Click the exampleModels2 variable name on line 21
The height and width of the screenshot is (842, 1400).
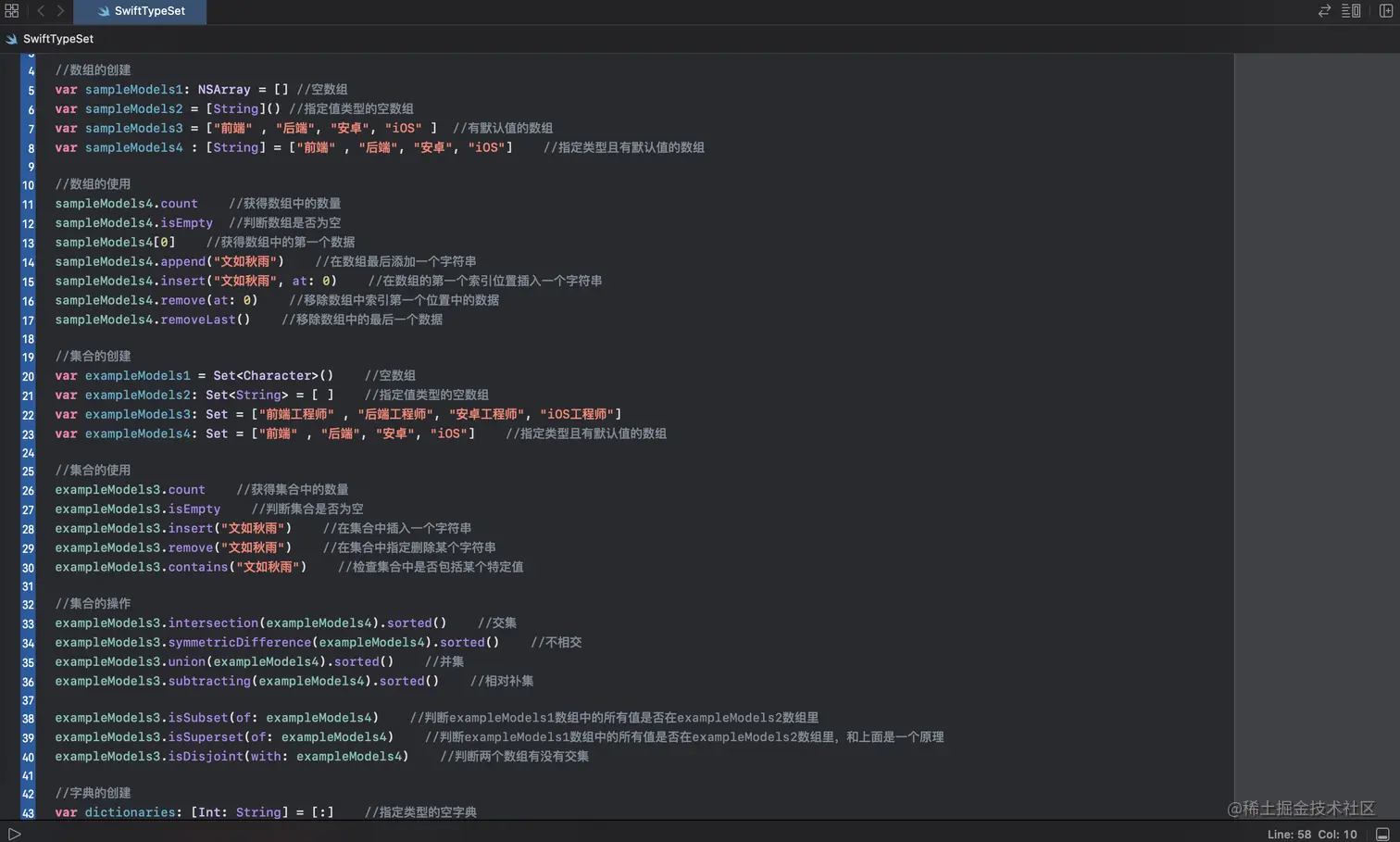(138, 396)
